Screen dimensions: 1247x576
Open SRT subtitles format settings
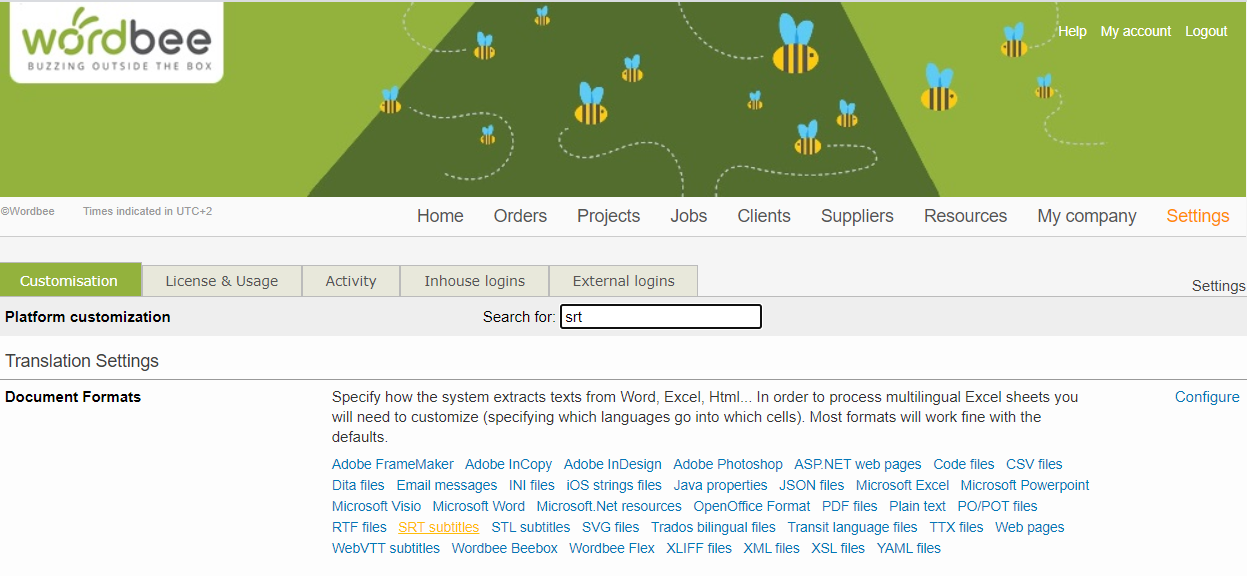coord(438,527)
